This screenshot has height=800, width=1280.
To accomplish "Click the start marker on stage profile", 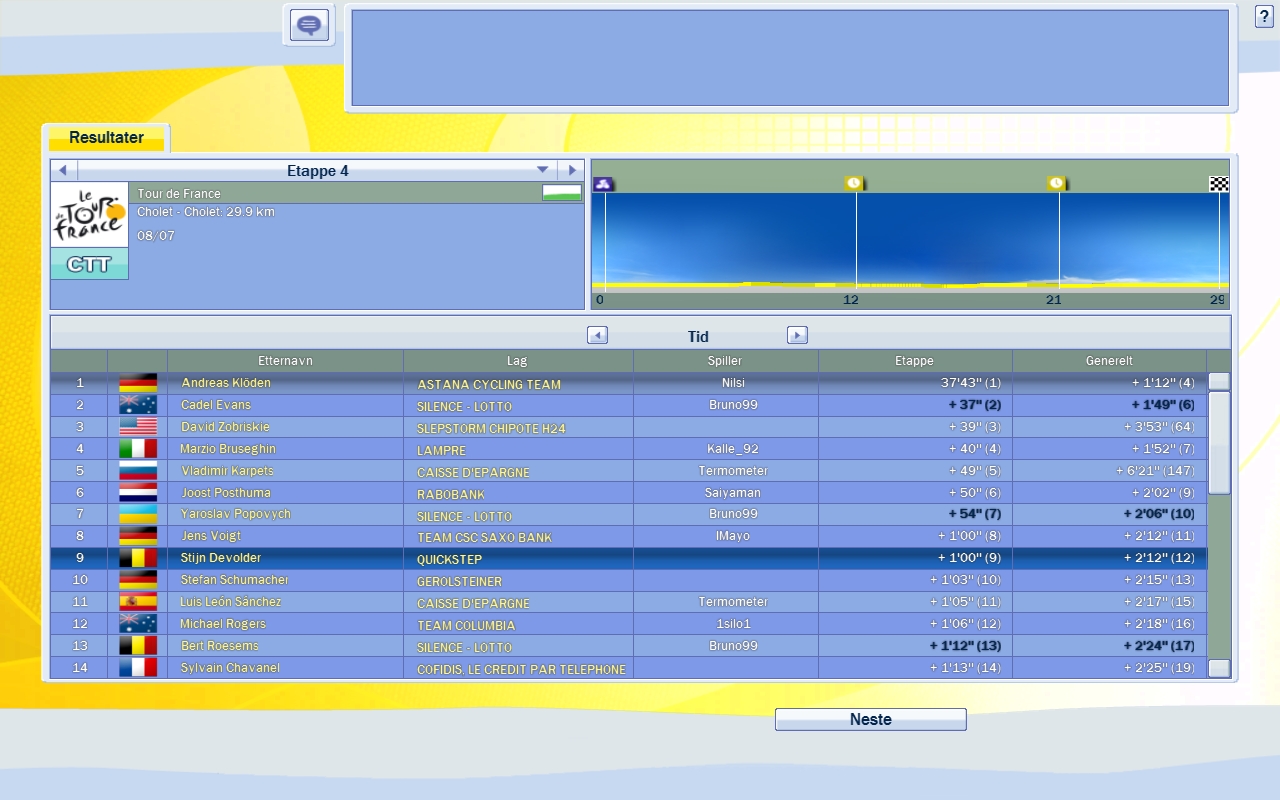I will pyautogui.click(x=603, y=184).
